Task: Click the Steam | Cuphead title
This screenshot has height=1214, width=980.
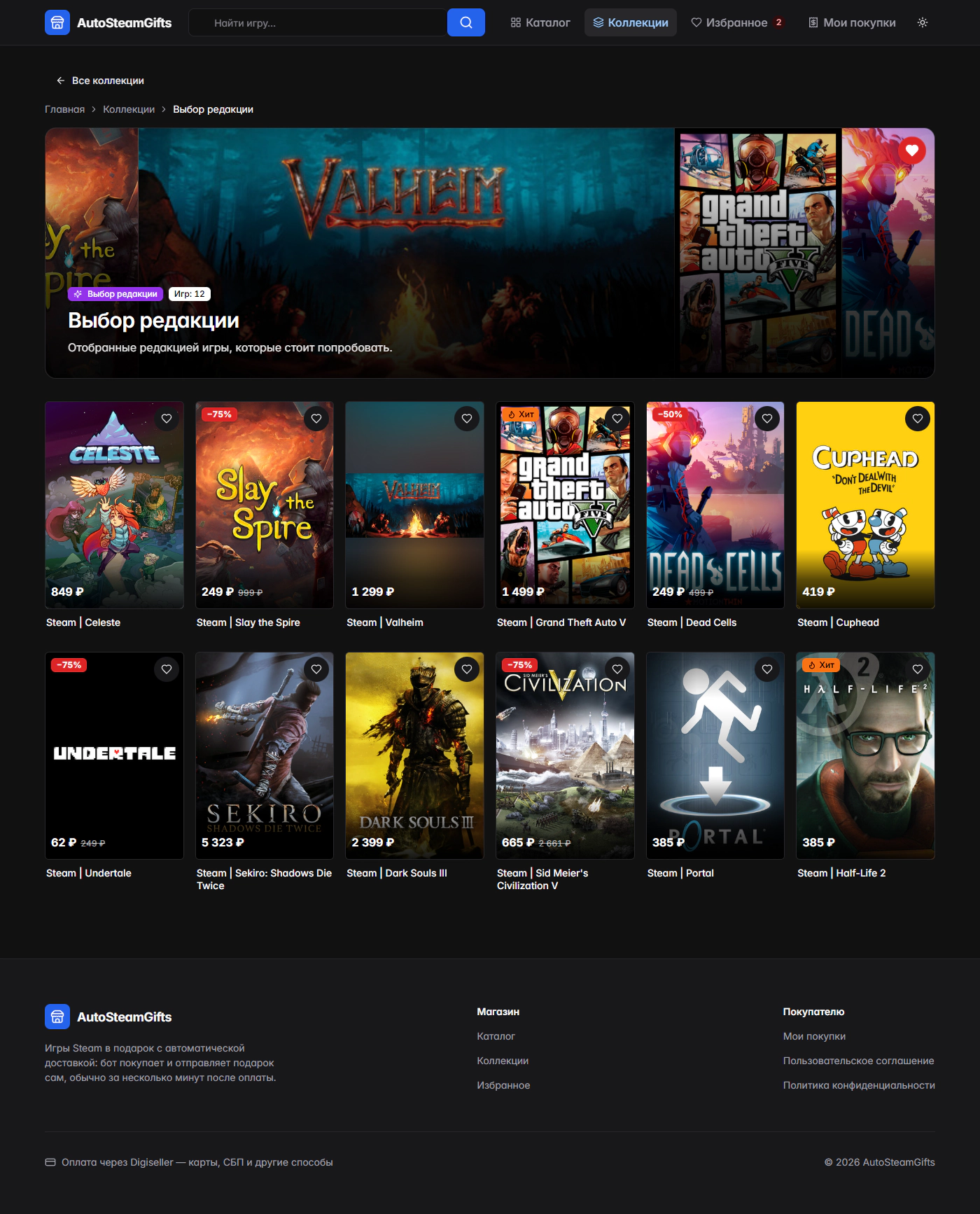Action: click(838, 622)
